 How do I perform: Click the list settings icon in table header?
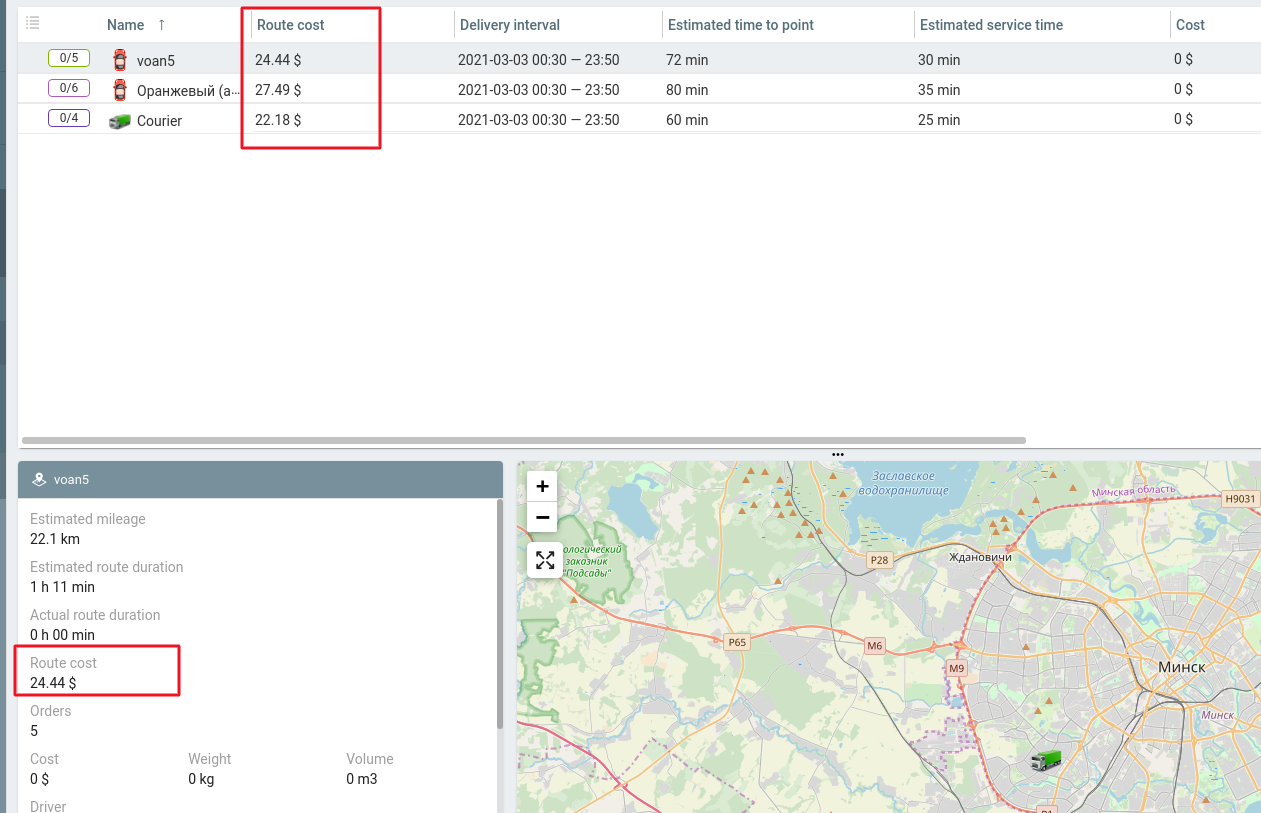(32, 23)
